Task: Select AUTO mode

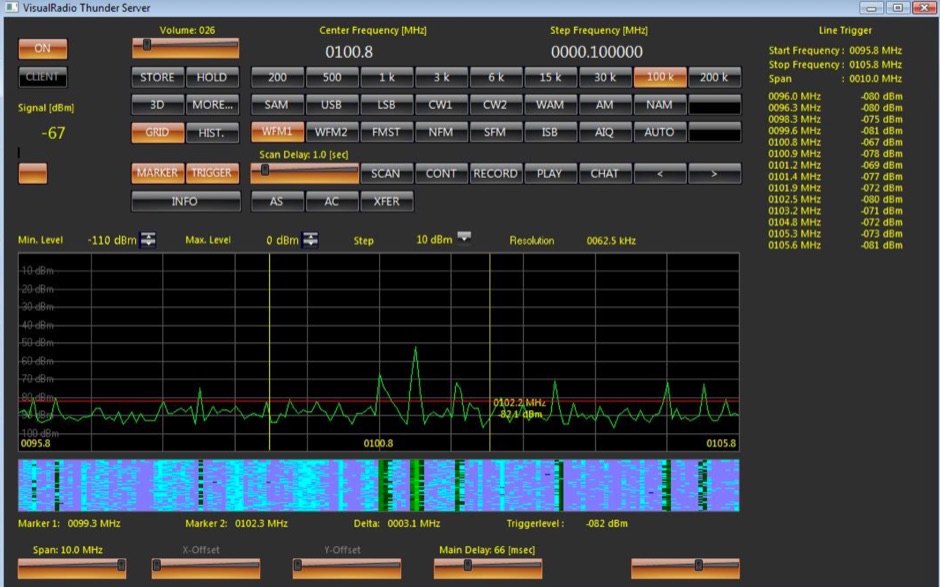Action: coord(660,132)
